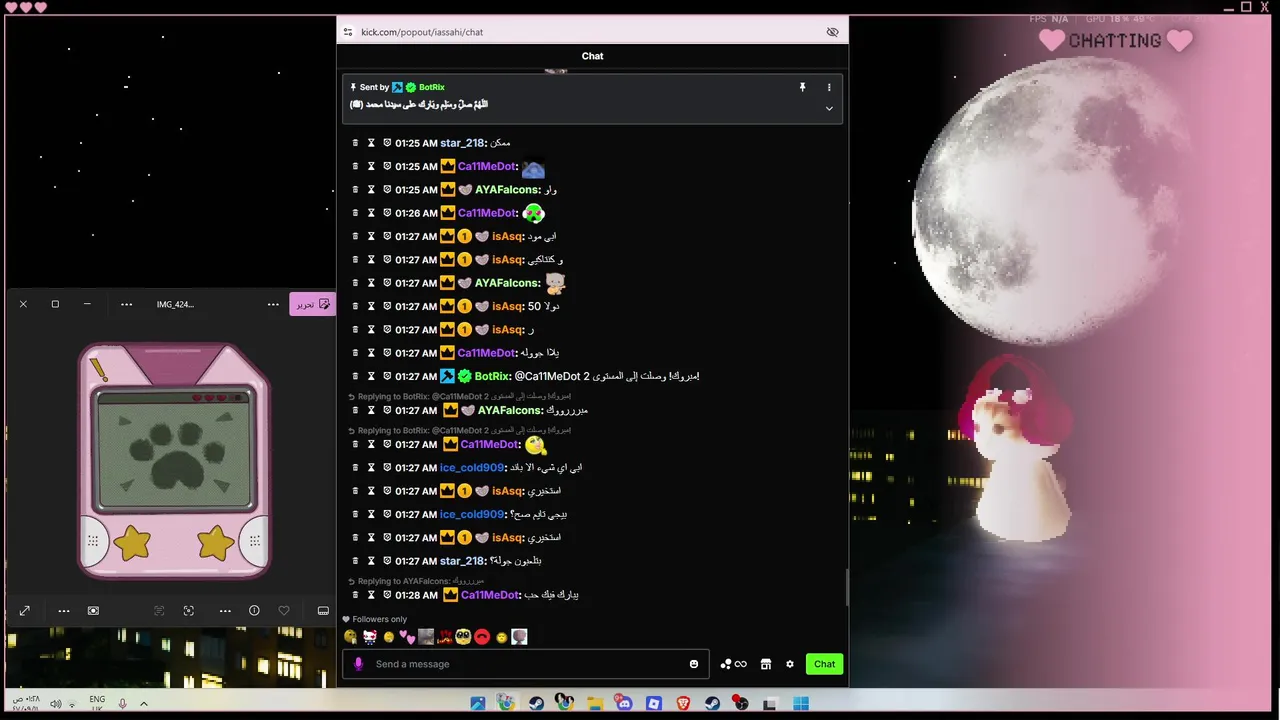Viewport: 1280px width, 720px height.
Task: Click shield icon on BotRix's 01:27 AM message
Action: click(387, 376)
